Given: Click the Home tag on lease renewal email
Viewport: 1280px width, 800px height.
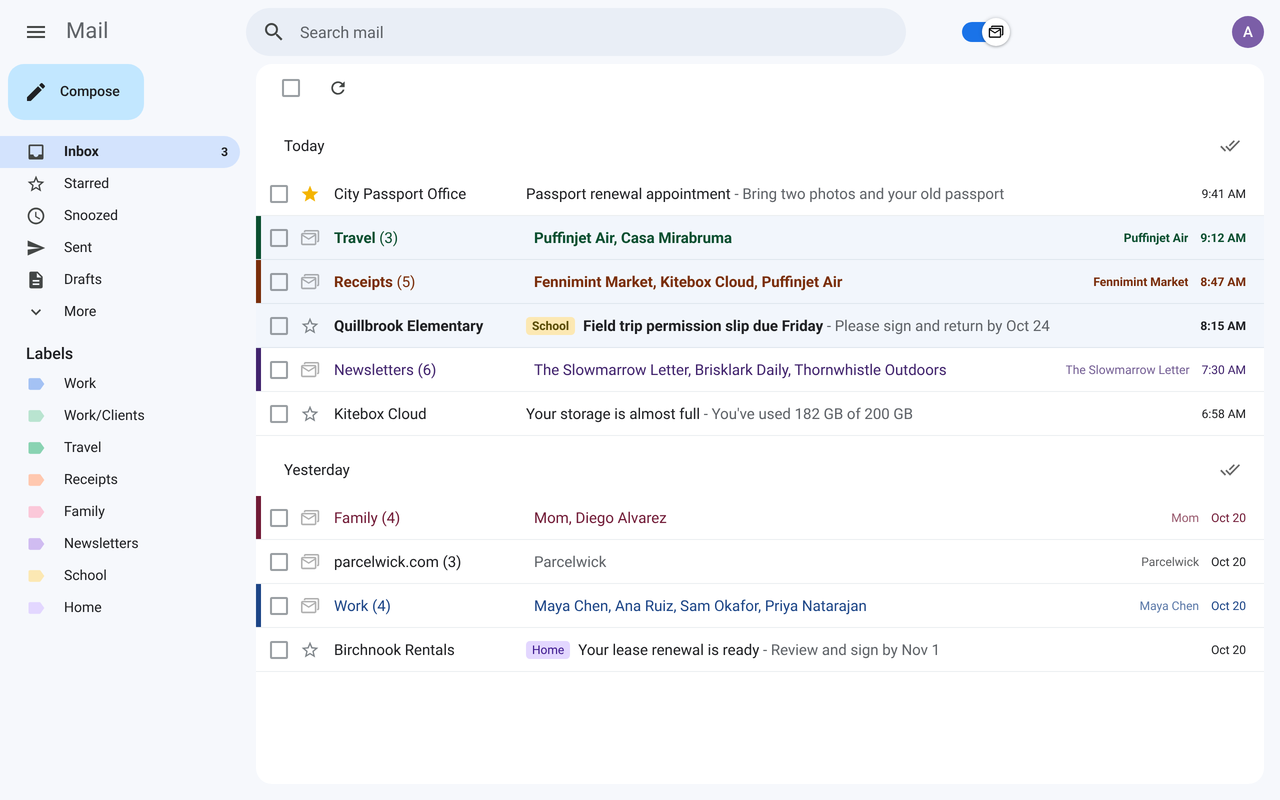Looking at the screenshot, I should click(x=548, y=650).
